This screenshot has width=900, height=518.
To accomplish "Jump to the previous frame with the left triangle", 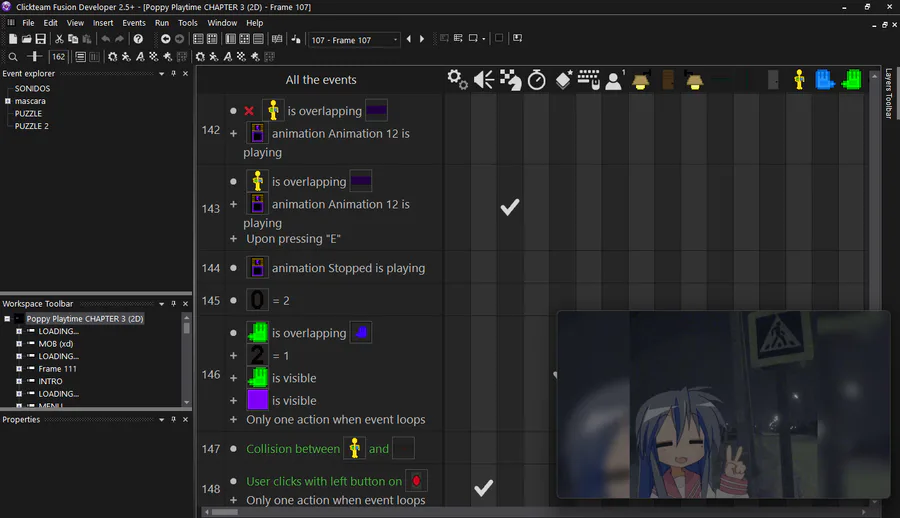I will pyautogui.click(x=409, y=39).
